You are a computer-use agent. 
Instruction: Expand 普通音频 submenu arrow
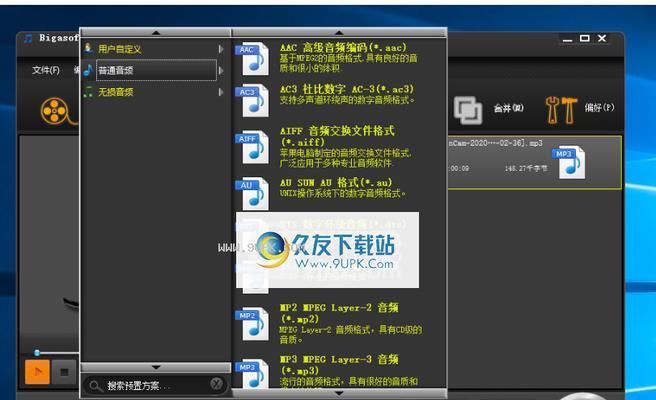tap(220, 71)
